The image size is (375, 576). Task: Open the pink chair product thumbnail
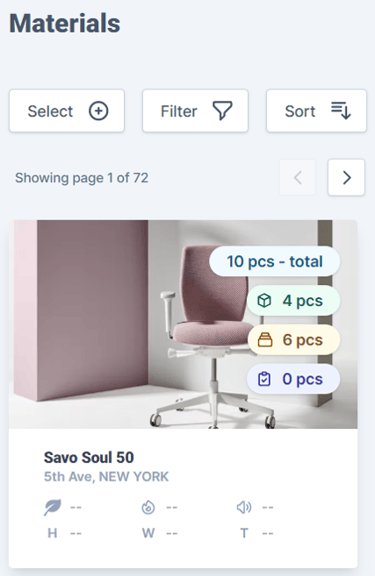click(183, 324)
